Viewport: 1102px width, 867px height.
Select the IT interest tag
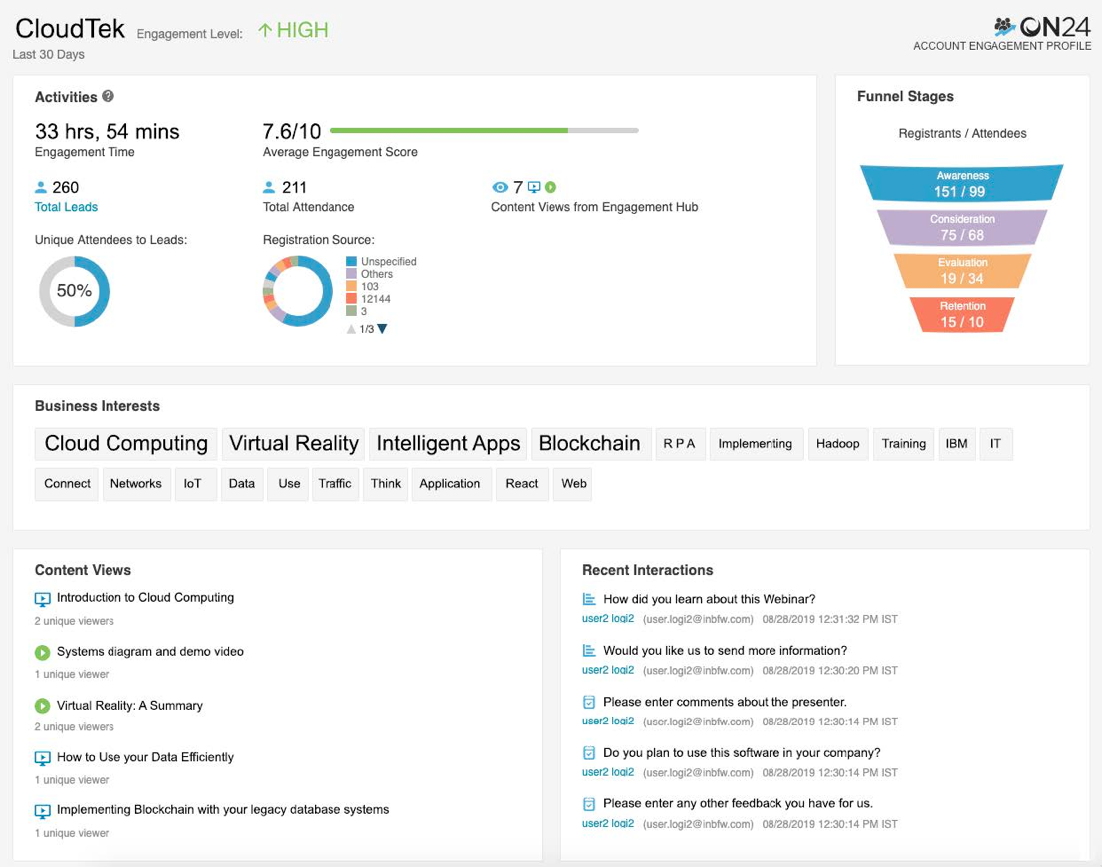tap(996, 443)
